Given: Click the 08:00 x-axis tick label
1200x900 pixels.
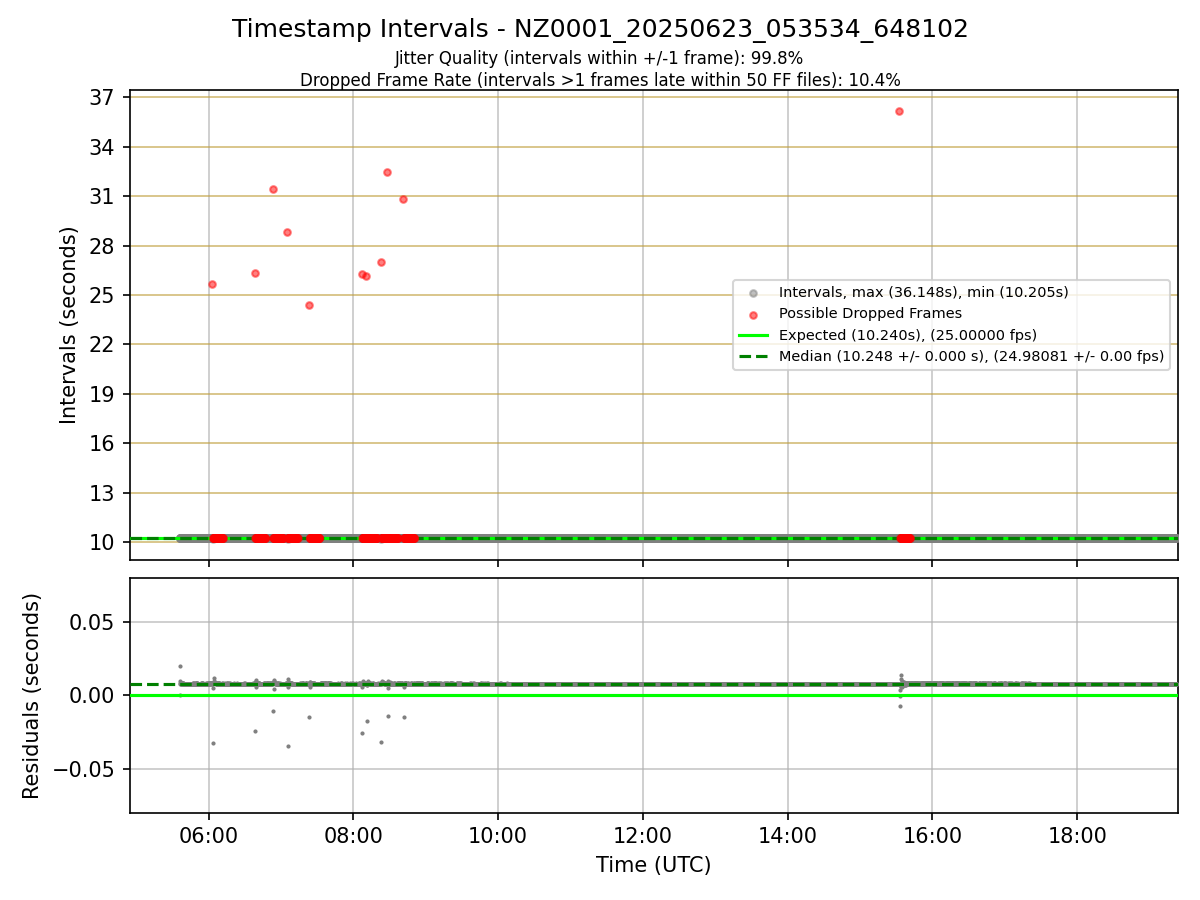Looking at the screenshot, I should click(353, 836).
